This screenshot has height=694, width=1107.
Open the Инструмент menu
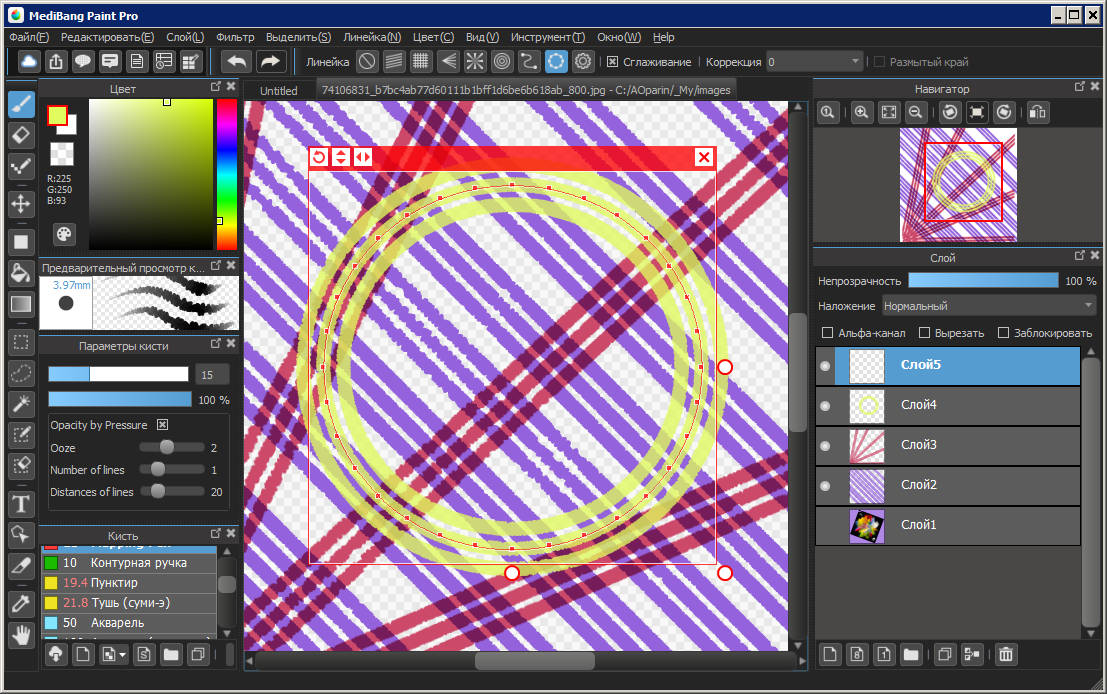547,37
